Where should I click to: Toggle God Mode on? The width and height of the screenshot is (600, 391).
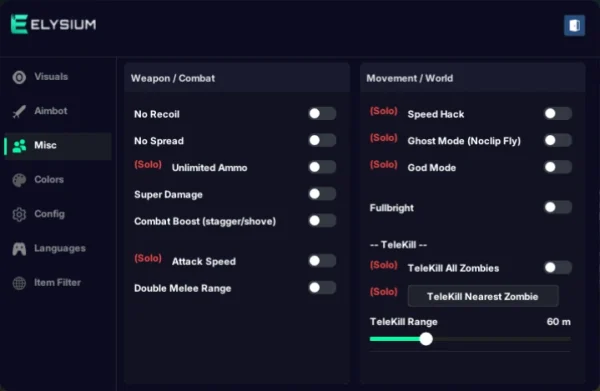coord(558,167)
